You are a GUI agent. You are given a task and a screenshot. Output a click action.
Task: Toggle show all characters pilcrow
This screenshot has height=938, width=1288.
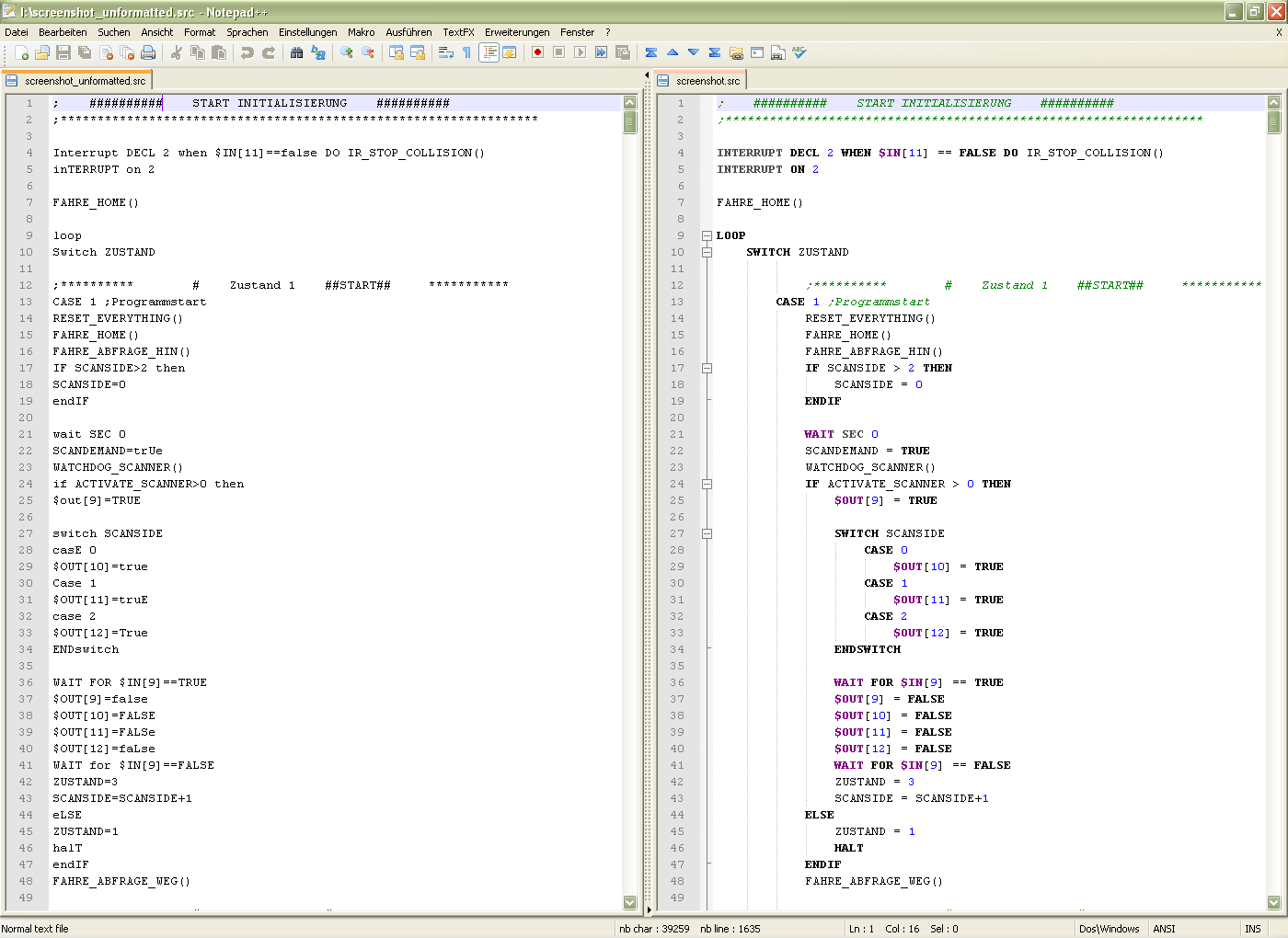point(467,53)
